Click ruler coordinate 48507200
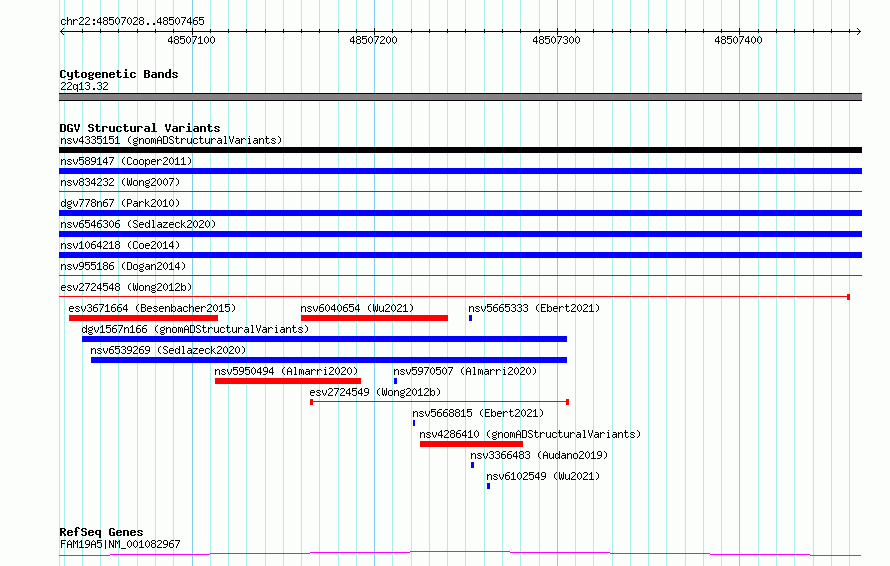Viewport: 890px width, 566px height. [373, 40]
